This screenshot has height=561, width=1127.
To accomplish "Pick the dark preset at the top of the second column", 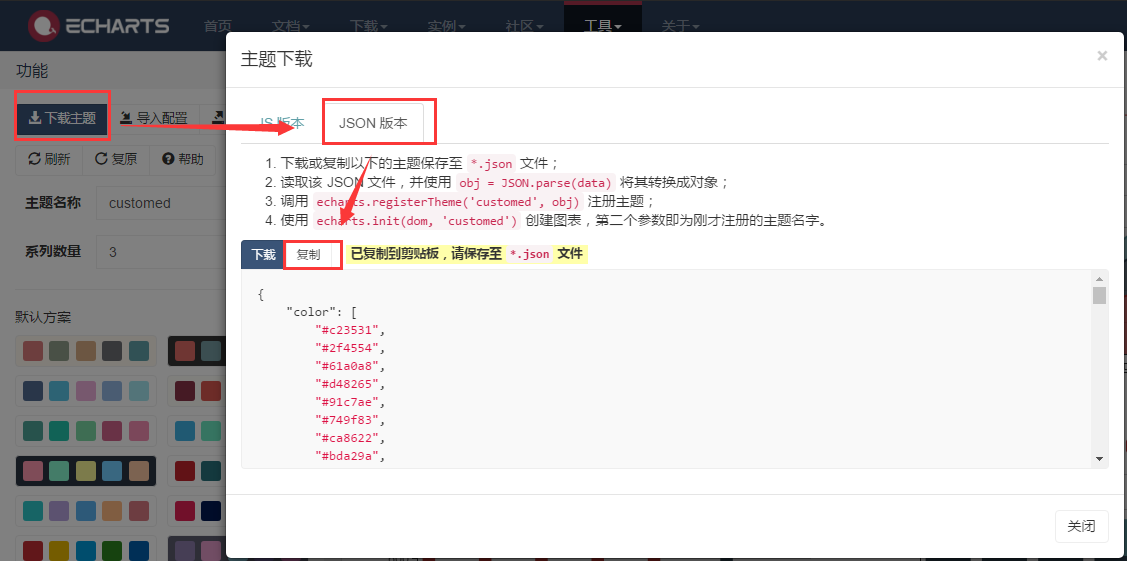I will (x=197, y=351).
